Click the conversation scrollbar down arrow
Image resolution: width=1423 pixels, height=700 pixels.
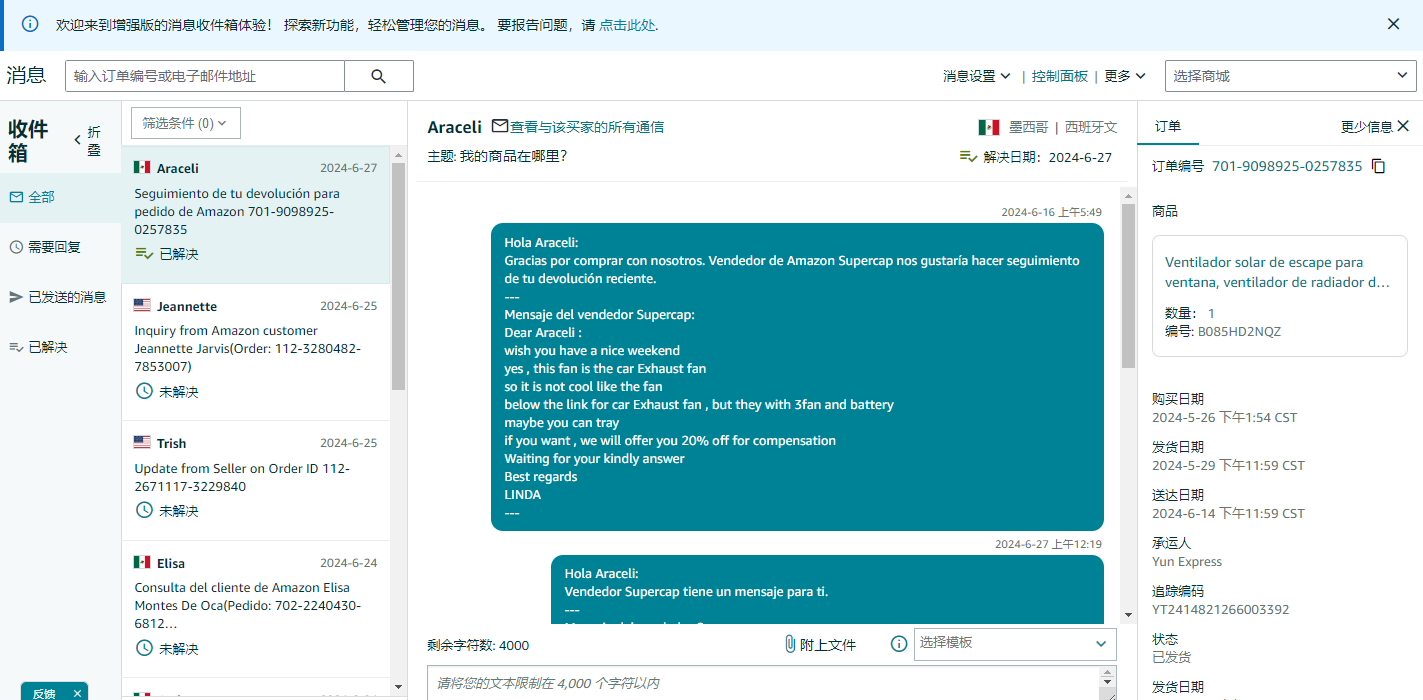(x=1128, y=614)
